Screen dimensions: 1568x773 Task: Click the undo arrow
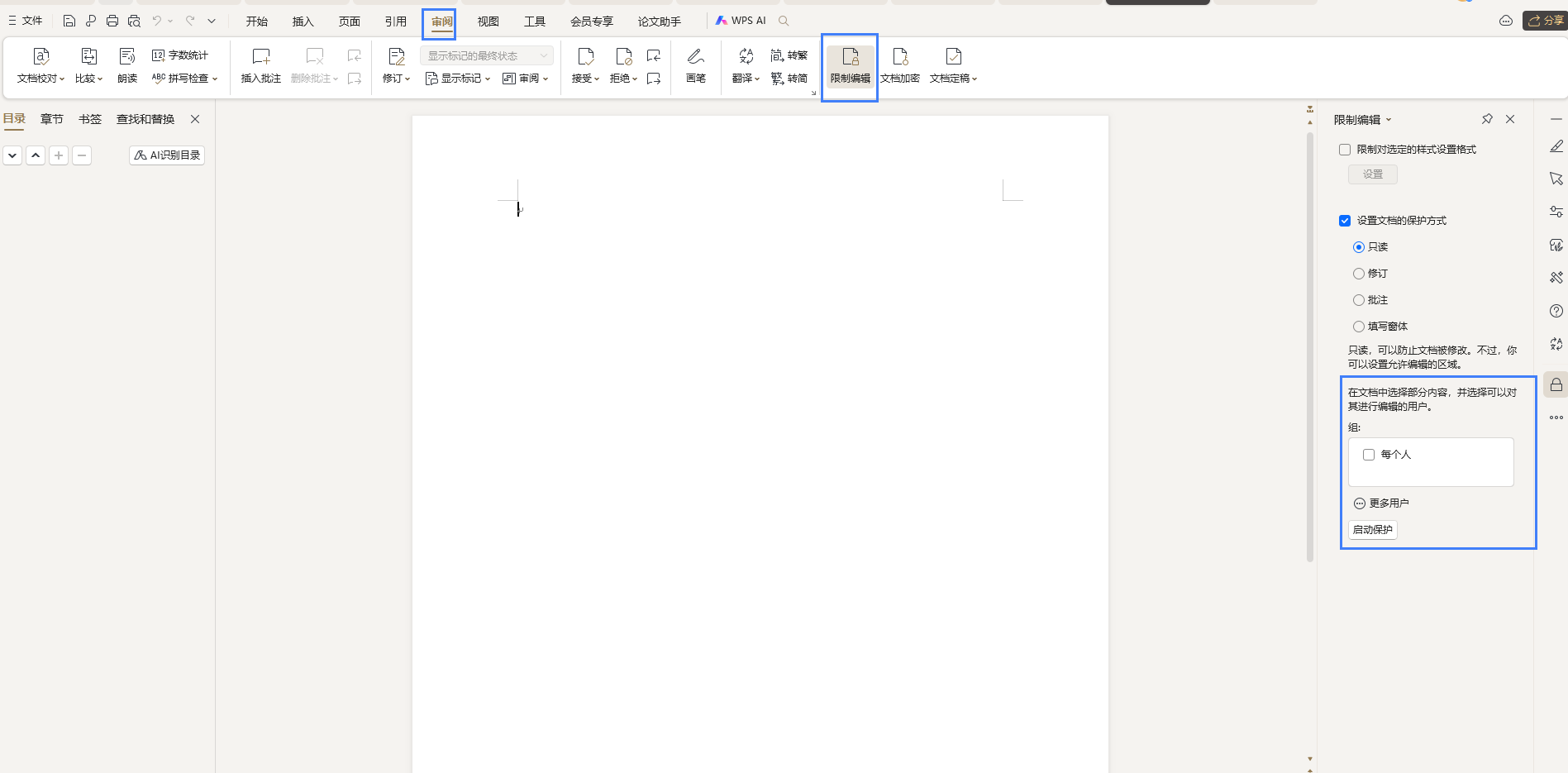(x=156, y=21)
